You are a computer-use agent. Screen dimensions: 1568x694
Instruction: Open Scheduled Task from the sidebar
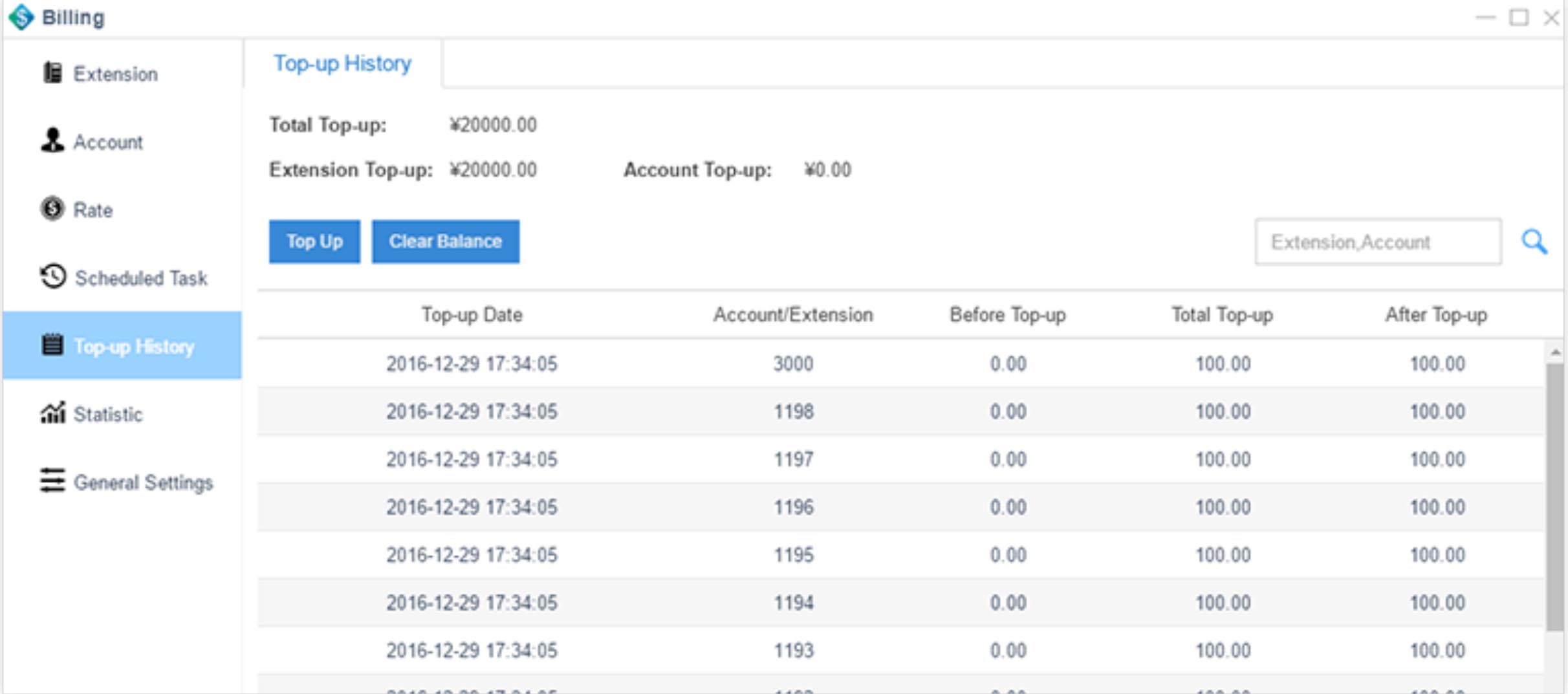coord(140,278)
